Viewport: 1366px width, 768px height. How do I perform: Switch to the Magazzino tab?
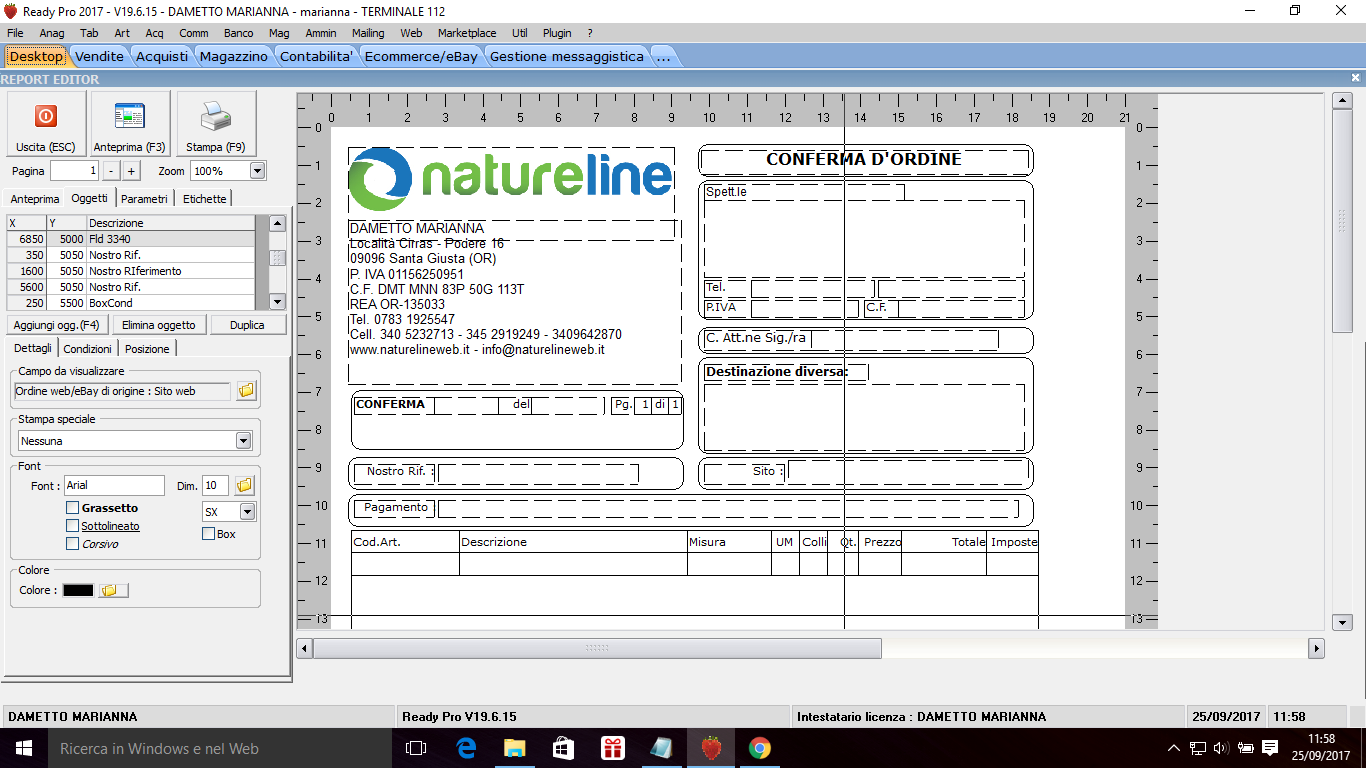pos(234,56)
